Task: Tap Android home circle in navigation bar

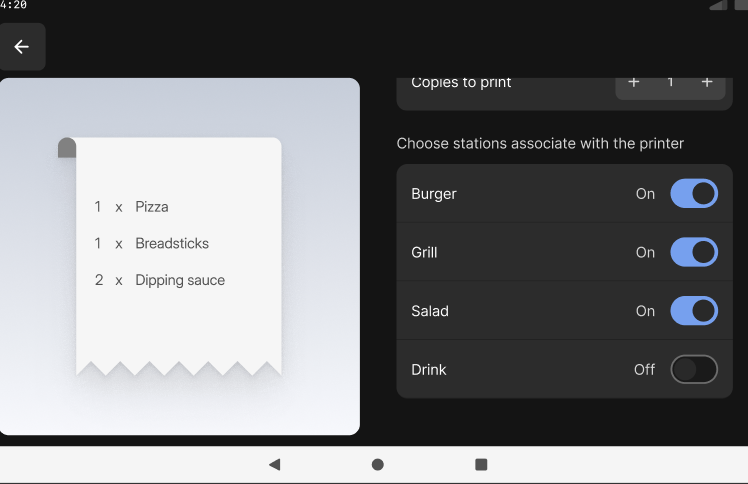Action: 378,464
